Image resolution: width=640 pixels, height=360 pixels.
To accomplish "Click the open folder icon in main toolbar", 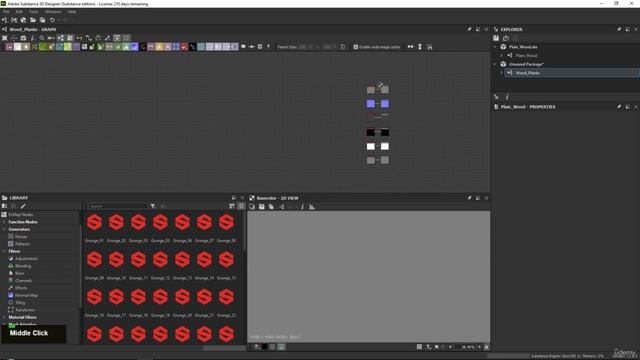I will pyautogui.click(x=33, y=20).
